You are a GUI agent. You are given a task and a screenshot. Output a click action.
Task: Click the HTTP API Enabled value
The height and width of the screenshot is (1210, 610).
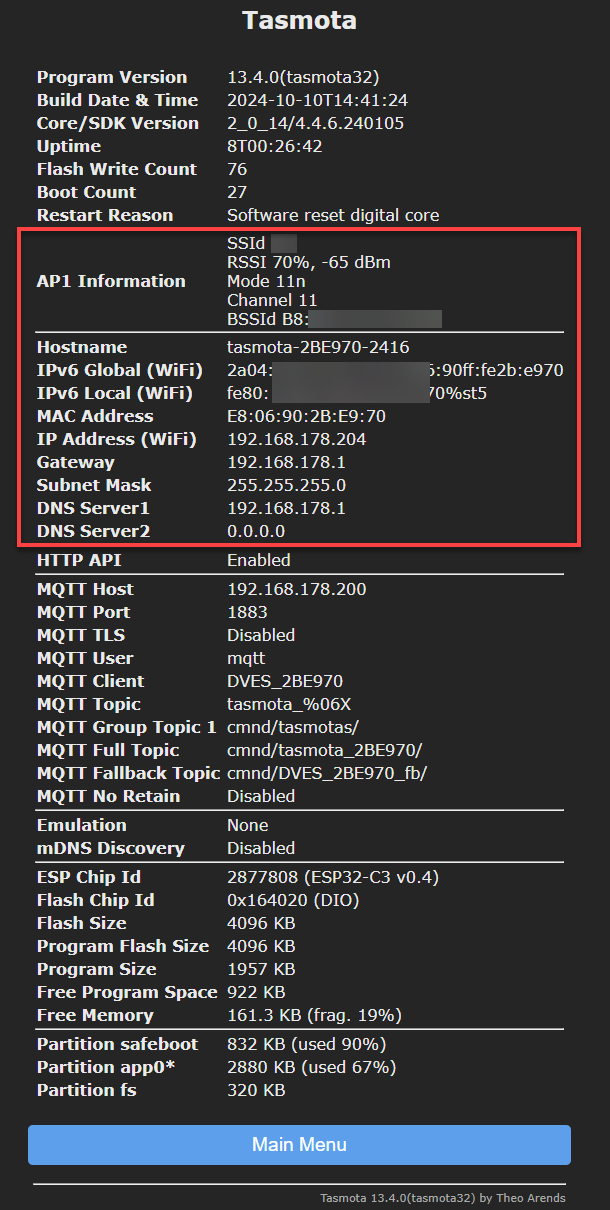[x=258, y=560]
